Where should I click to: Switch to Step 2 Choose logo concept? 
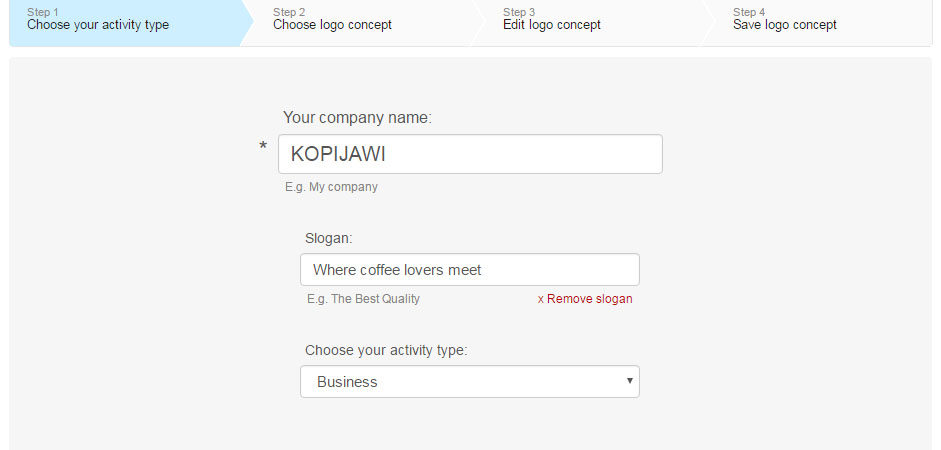360,23
